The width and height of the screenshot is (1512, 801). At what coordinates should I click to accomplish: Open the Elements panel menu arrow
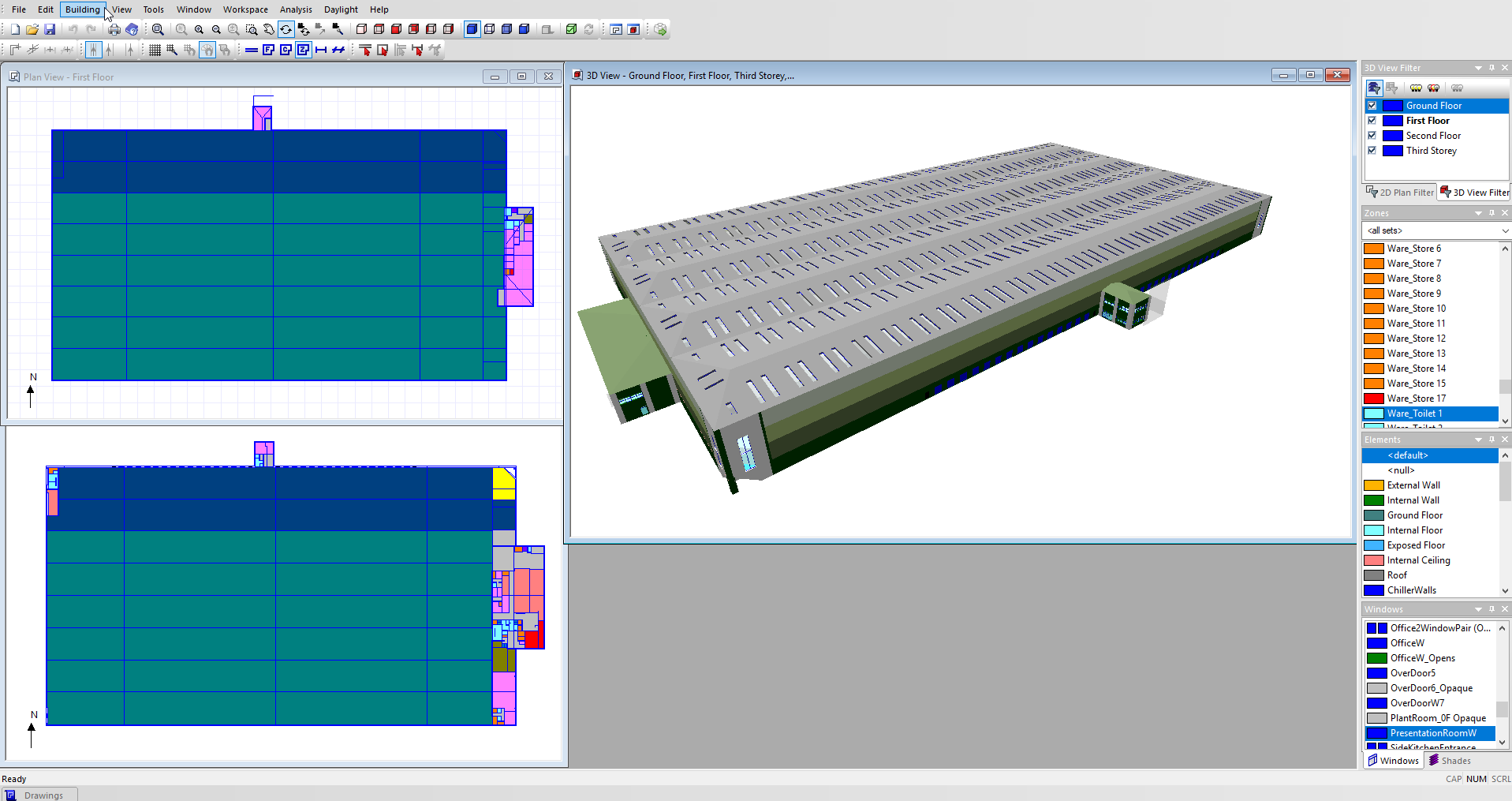pyautogui.click(x=1478, y=440)
